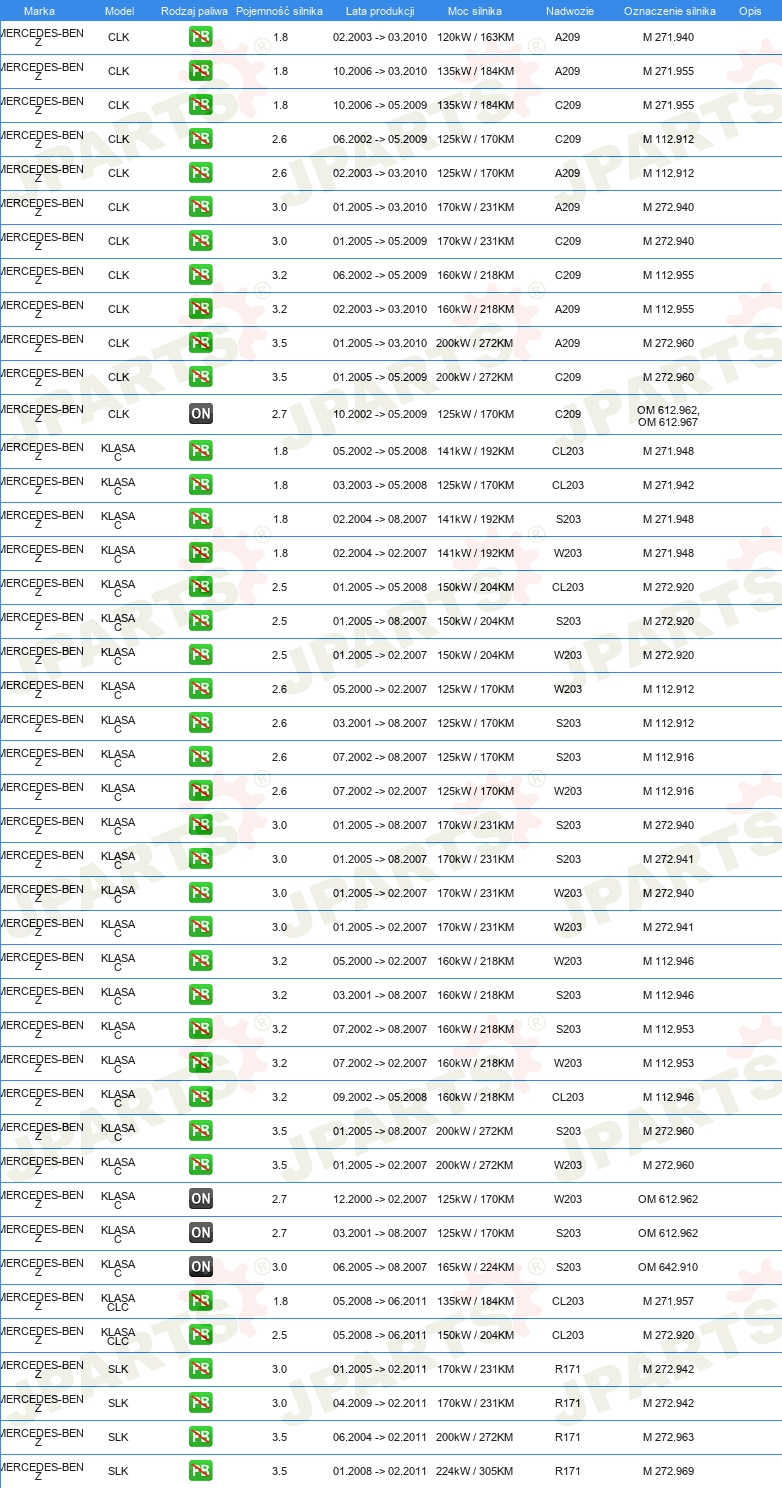
Task: Select engine code M 271.957
Action: (668, 1301)
